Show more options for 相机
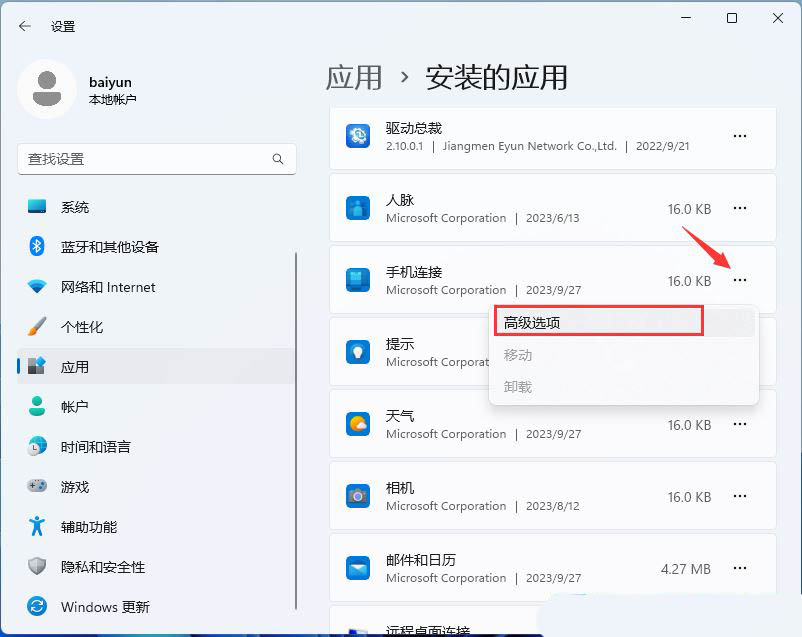Screen dimensions: 802x637 pos(739,496)
